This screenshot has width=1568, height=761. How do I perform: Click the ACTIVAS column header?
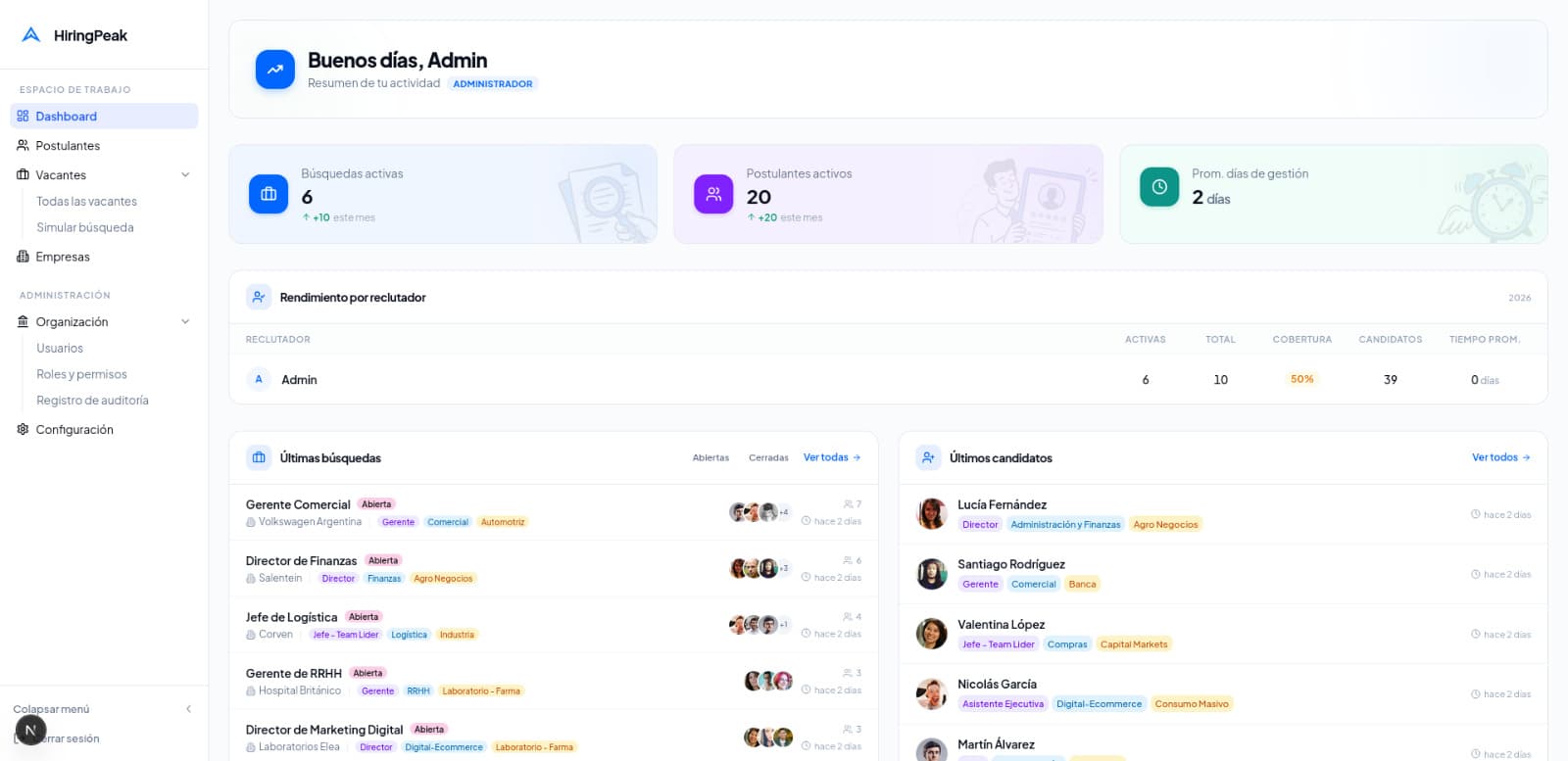point(1145,340)
